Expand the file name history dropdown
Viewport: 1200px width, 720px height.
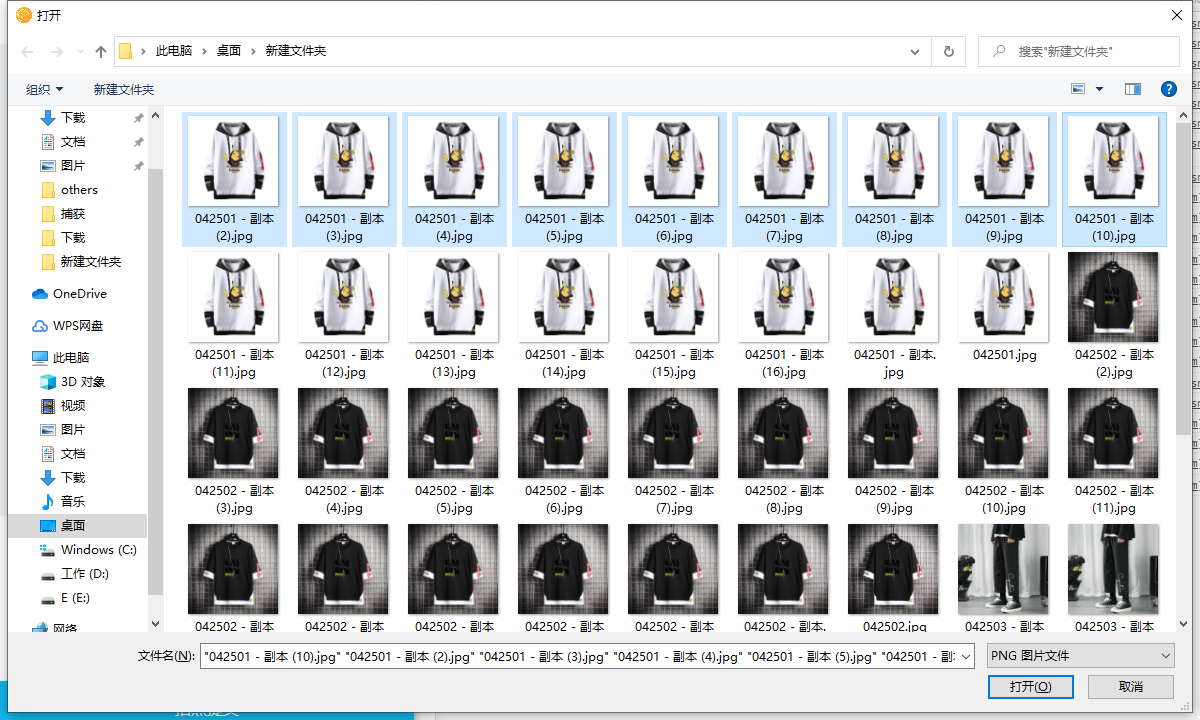tap(966, 656)
